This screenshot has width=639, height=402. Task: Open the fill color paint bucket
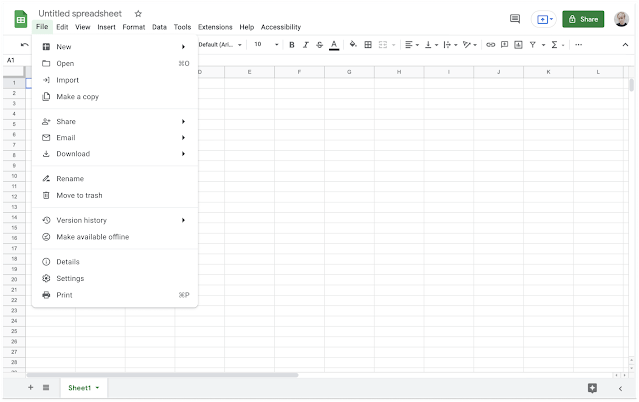pos(353,45)
